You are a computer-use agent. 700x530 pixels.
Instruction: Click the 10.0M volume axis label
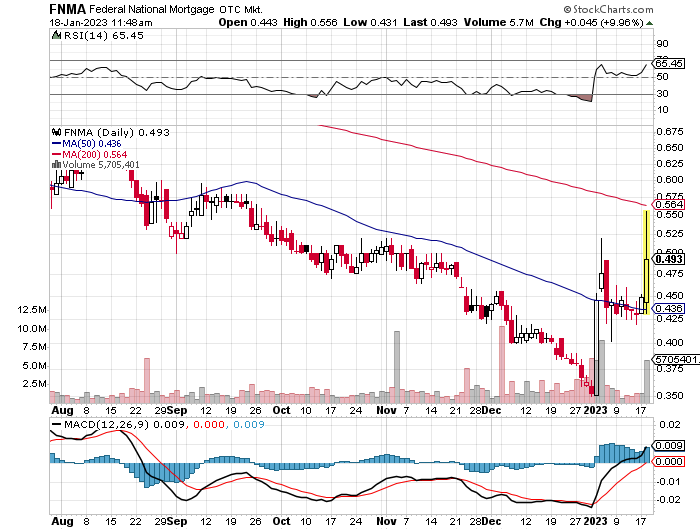pos(32,329)
